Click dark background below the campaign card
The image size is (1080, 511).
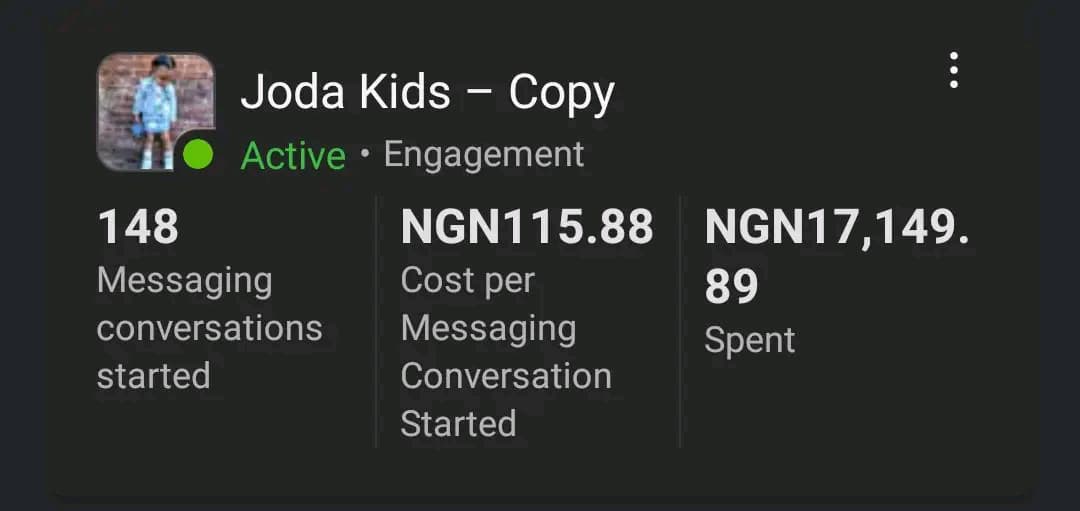(540, 503)
